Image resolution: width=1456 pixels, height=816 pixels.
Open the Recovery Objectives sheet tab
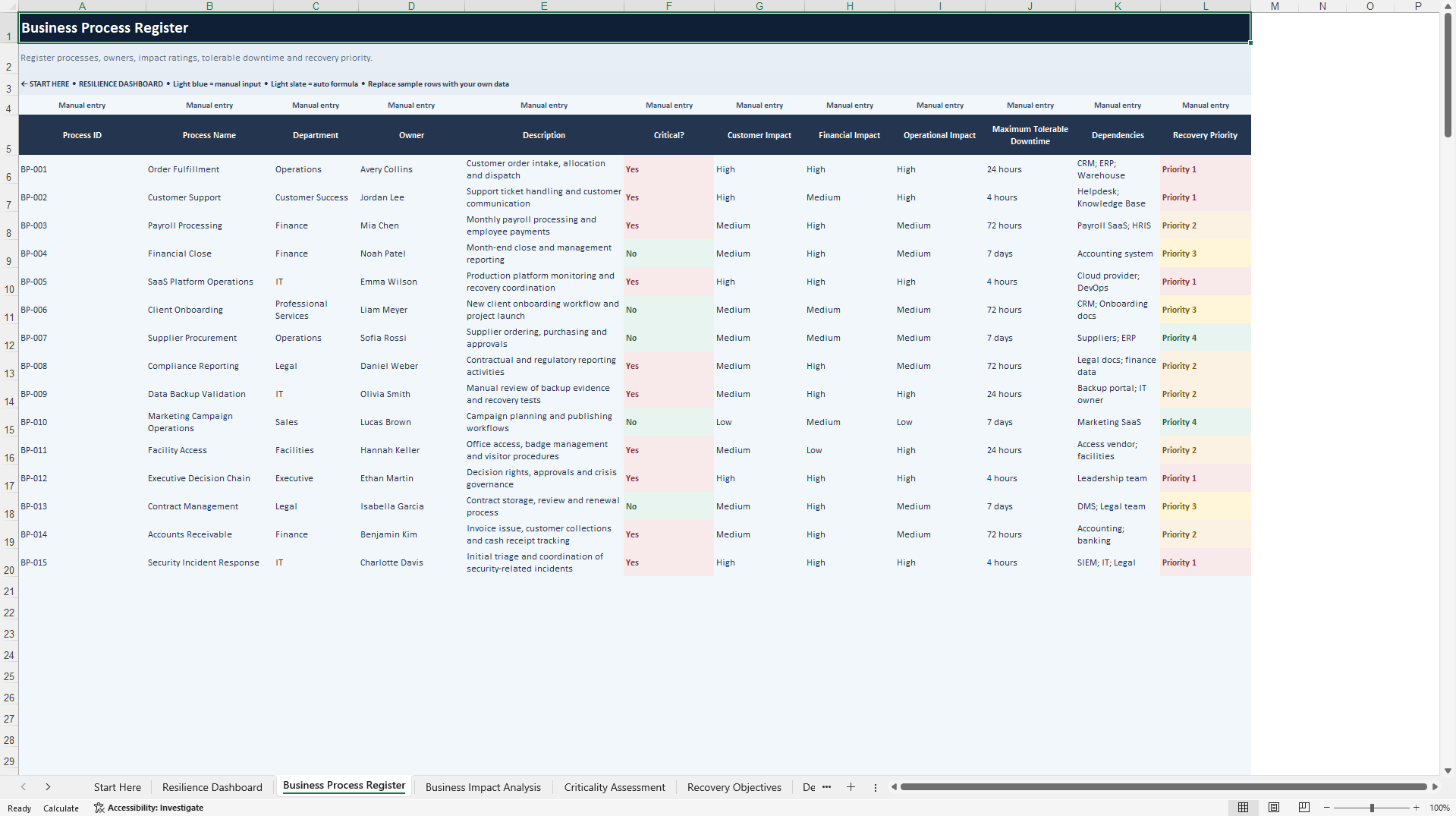click(734, 787)
